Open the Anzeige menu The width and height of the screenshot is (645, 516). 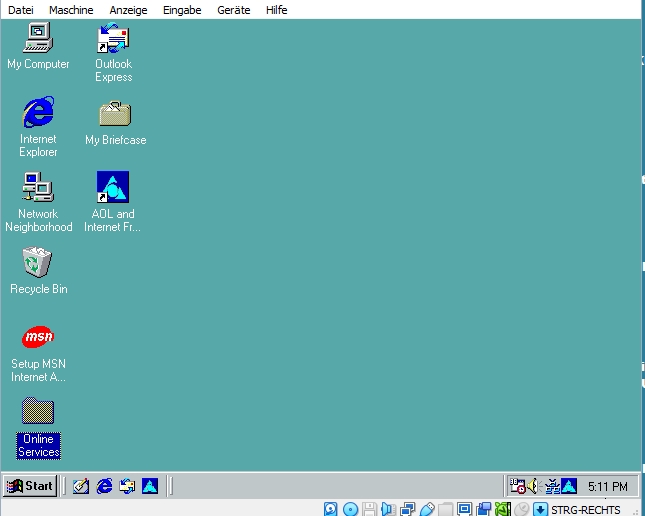[x=128, y=10]
